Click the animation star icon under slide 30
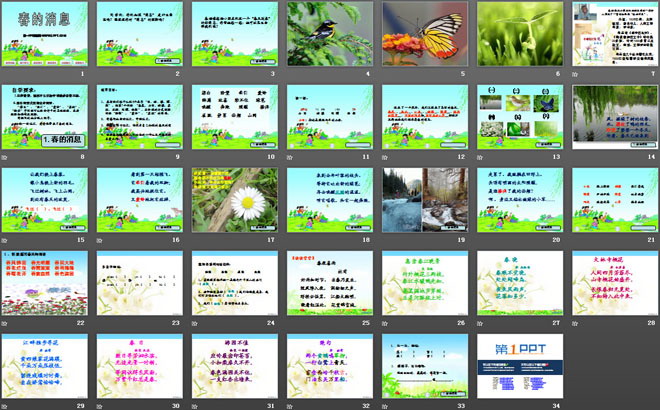 click(x=99, y=406)
